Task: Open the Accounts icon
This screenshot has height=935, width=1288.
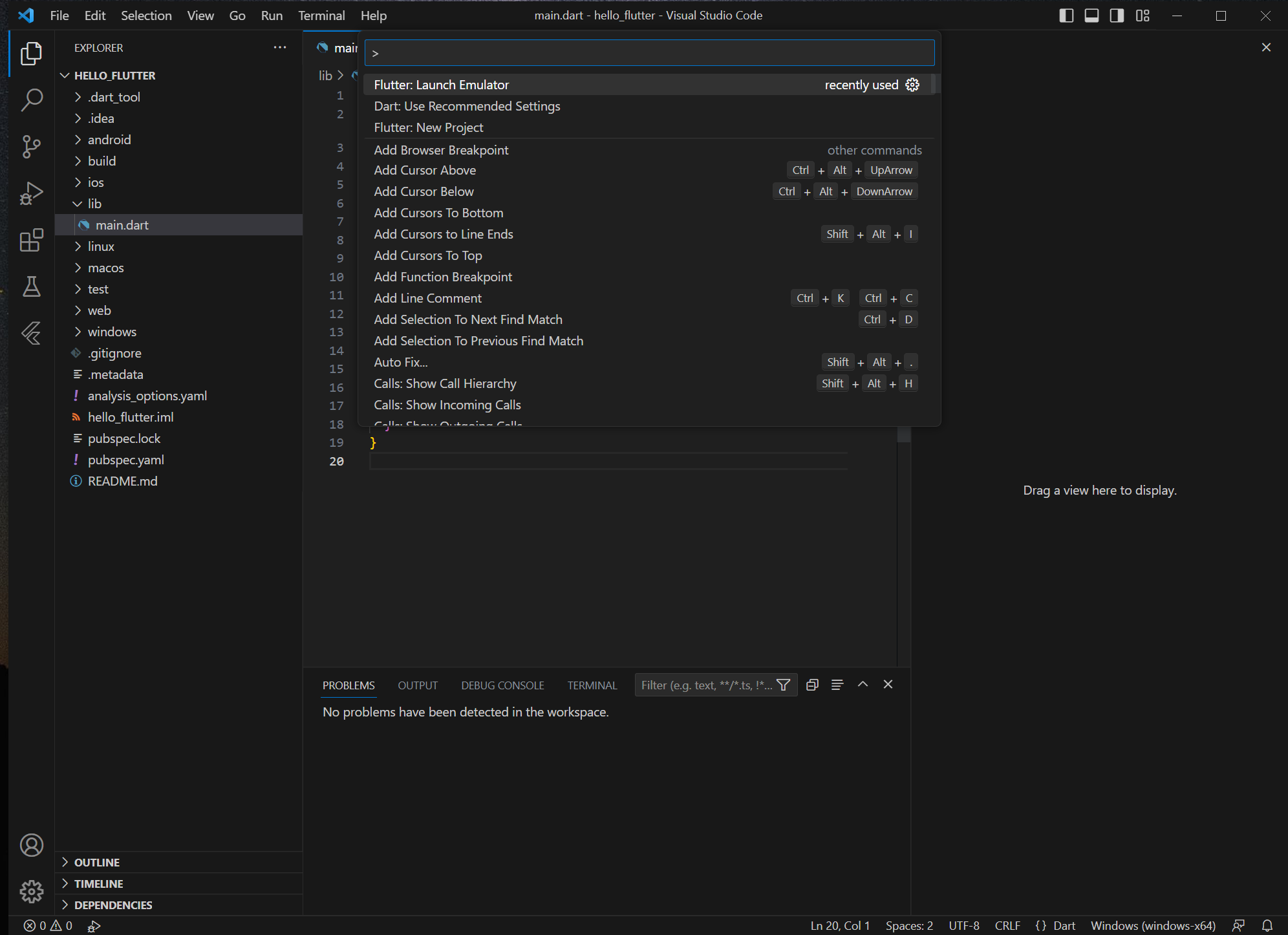Action: [x=31, y=845]
